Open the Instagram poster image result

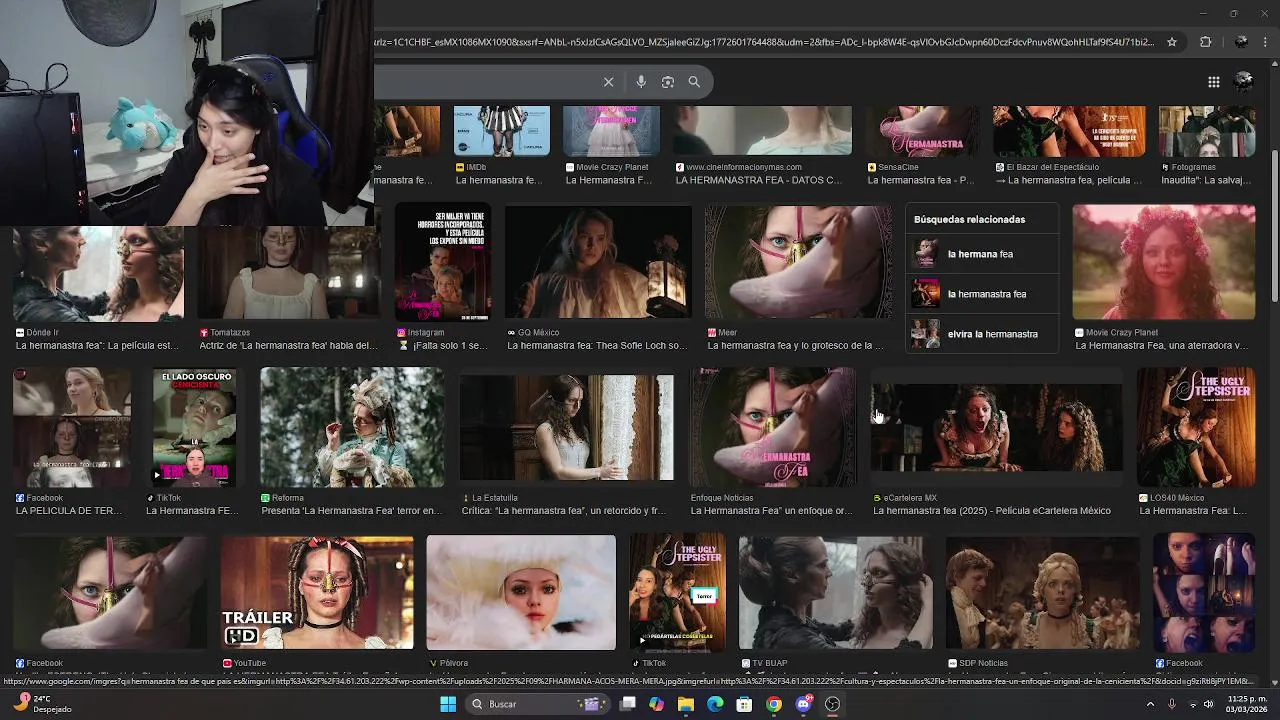tap(443, 263)
